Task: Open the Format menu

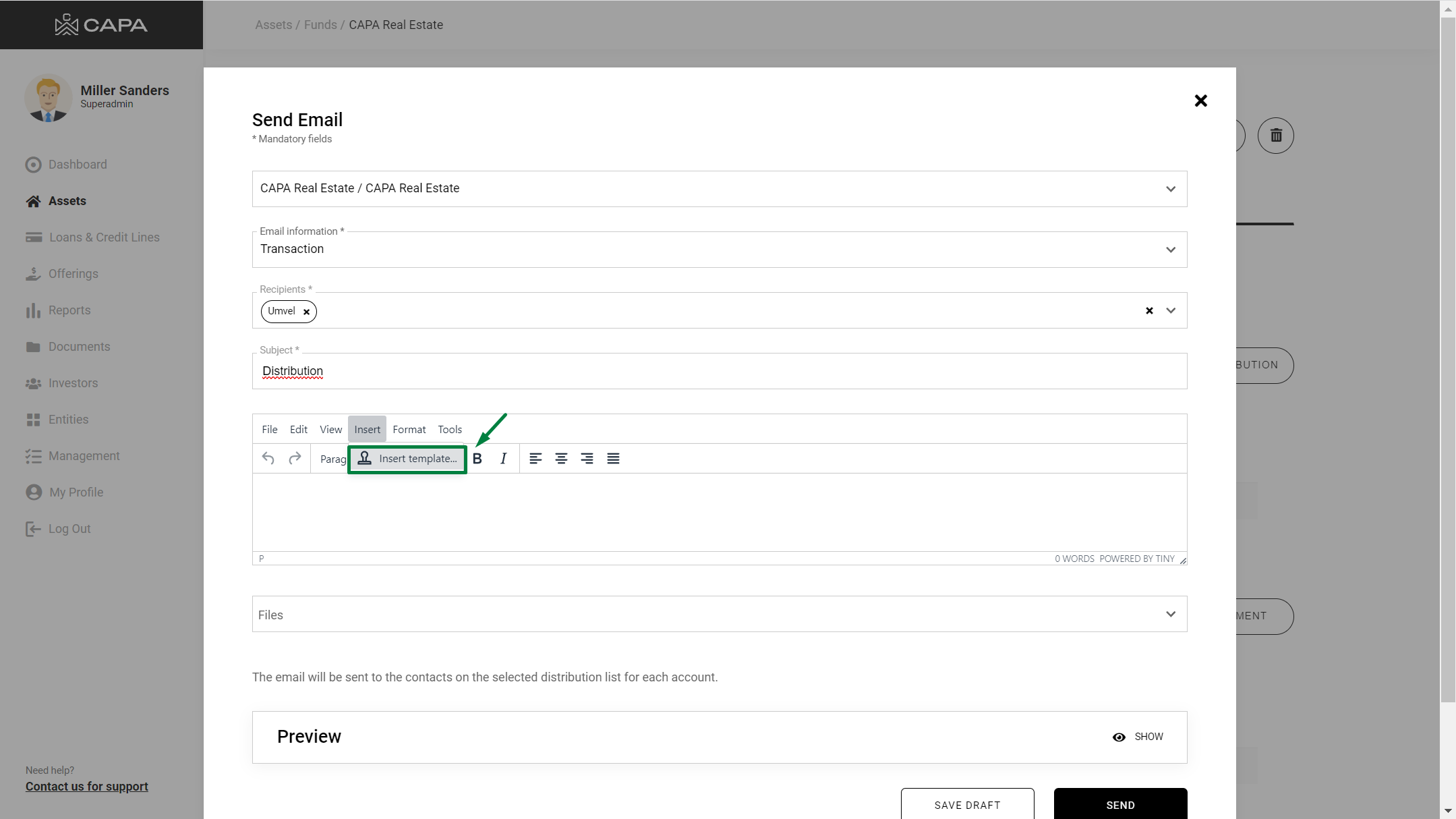Action: (x=409, y=429)
